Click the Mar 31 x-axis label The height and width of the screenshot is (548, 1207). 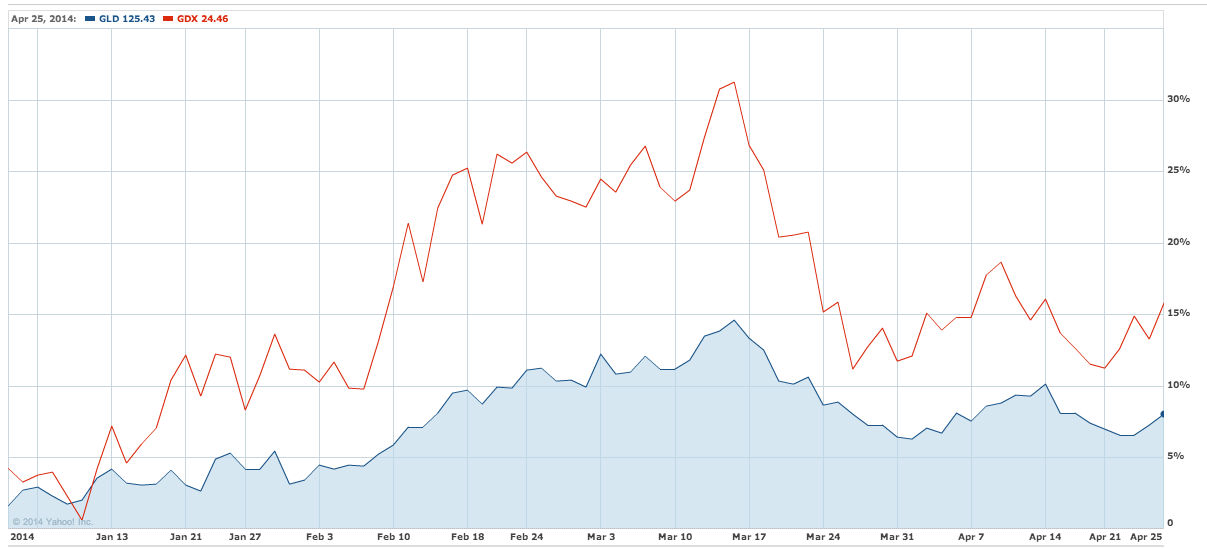(897, 537)
